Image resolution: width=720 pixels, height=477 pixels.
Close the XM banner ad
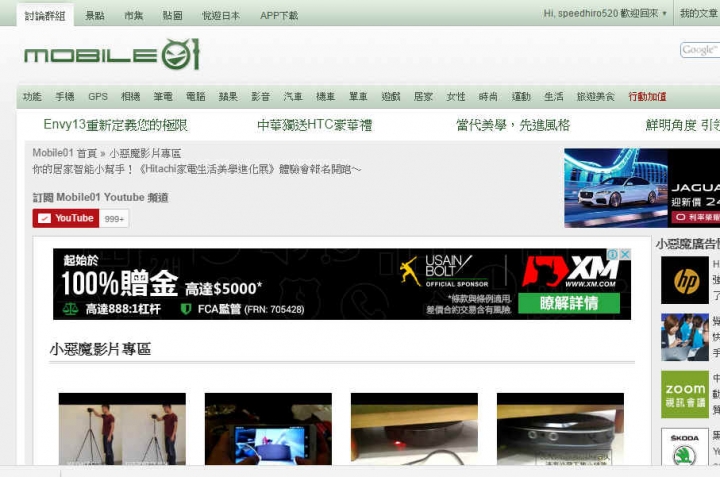[x=625, y=254]
